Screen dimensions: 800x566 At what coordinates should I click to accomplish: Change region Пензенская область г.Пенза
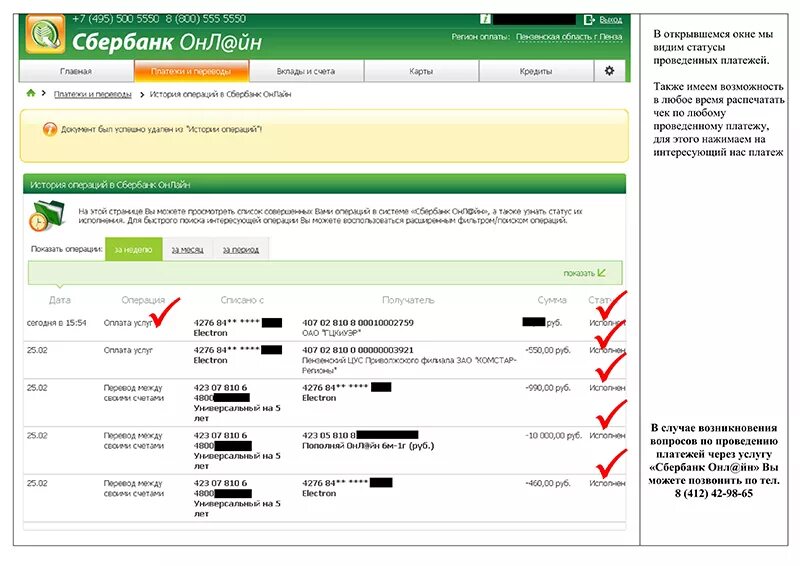click(569, 37)
